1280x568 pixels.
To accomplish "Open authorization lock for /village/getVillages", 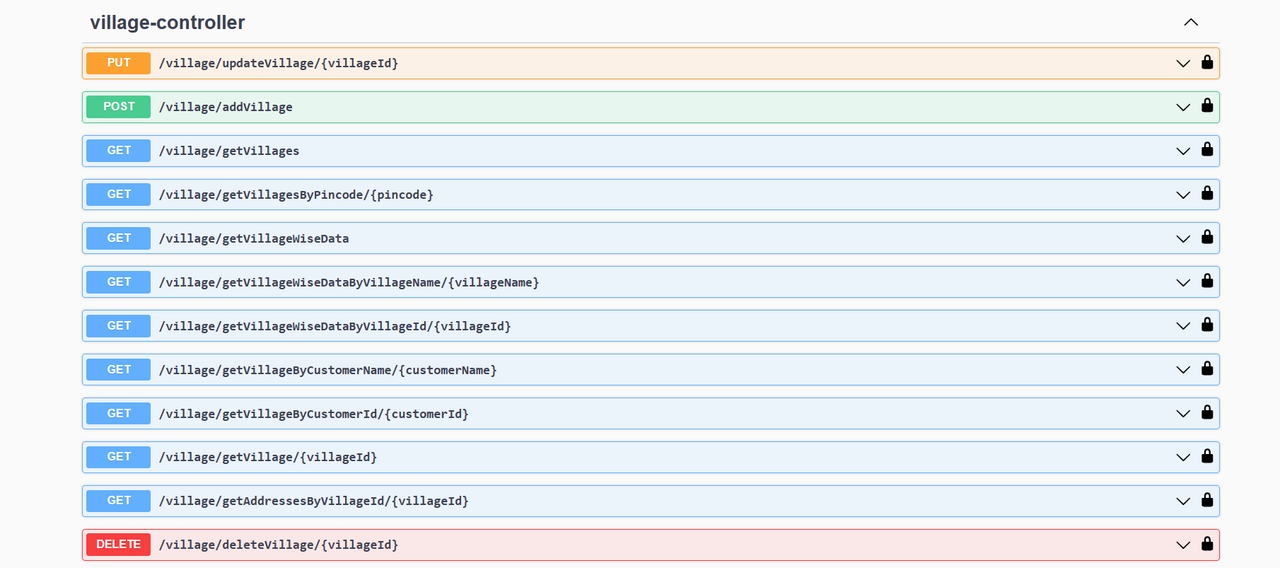I will pos(1207,150).
